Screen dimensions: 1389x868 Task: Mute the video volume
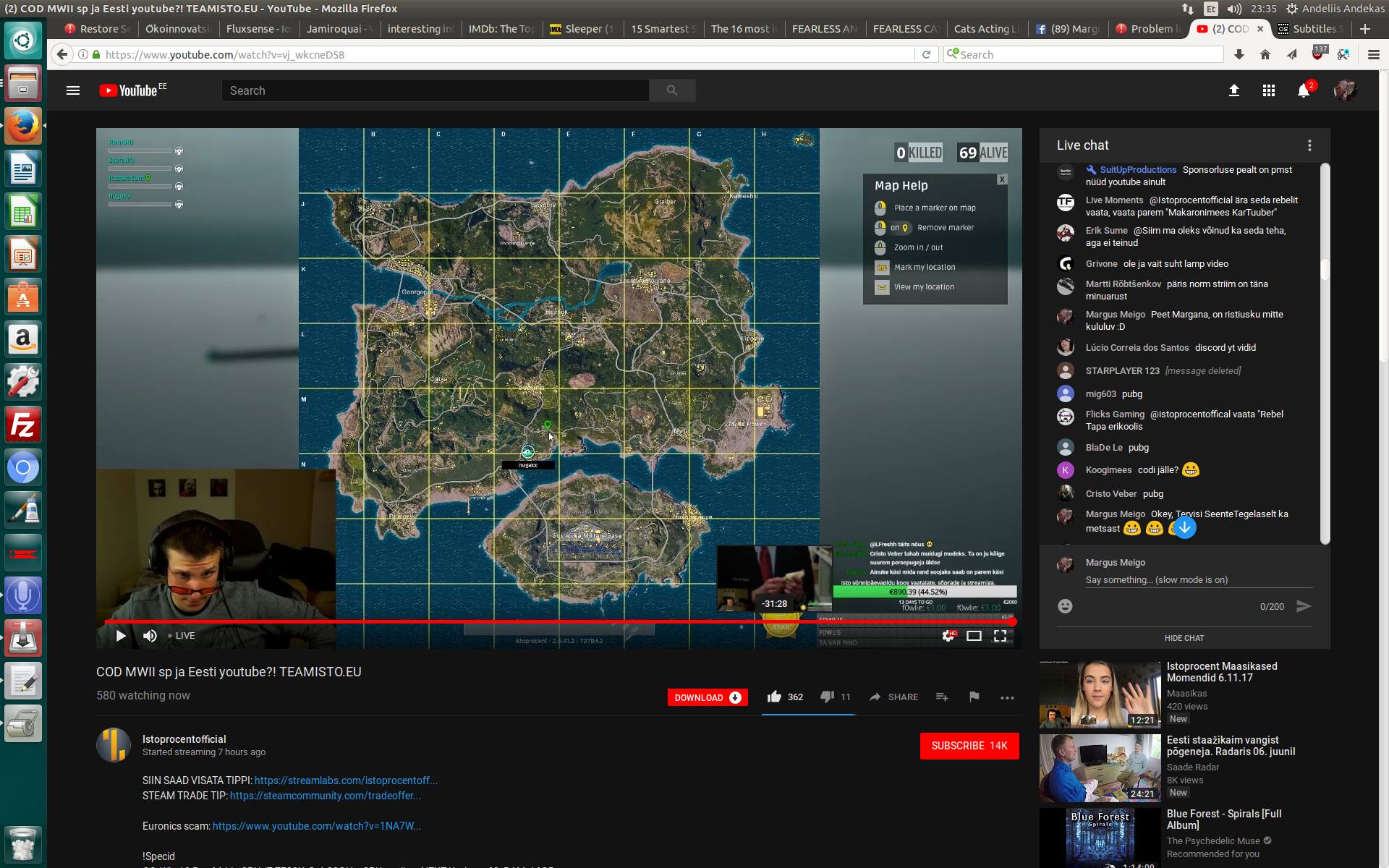(x=150, y=636)
